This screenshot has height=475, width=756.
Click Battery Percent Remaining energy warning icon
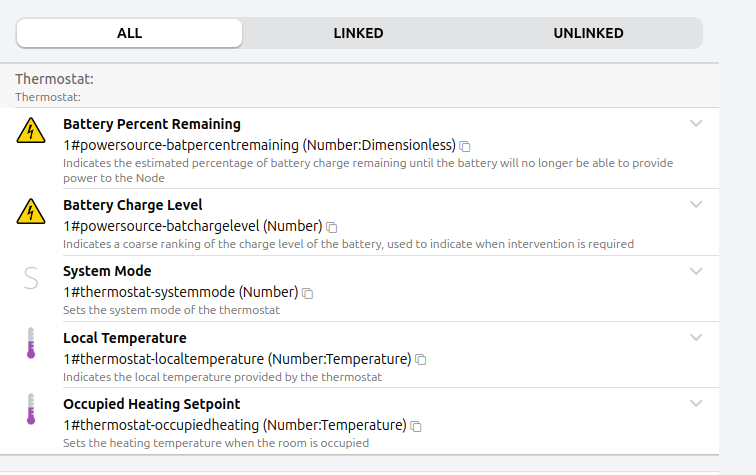pos(31,131)
